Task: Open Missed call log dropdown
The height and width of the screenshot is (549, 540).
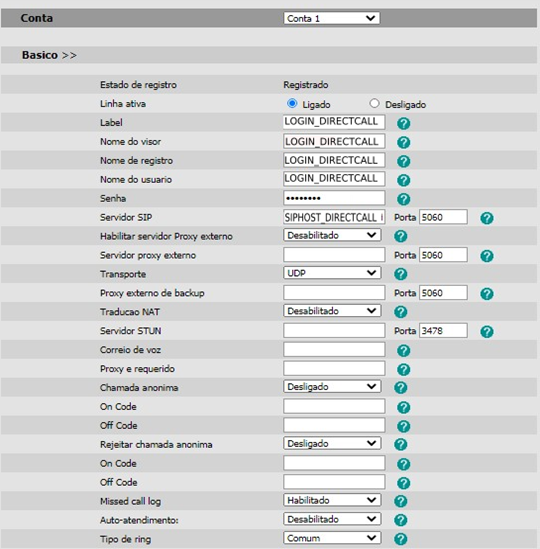Action: point(332,500)
